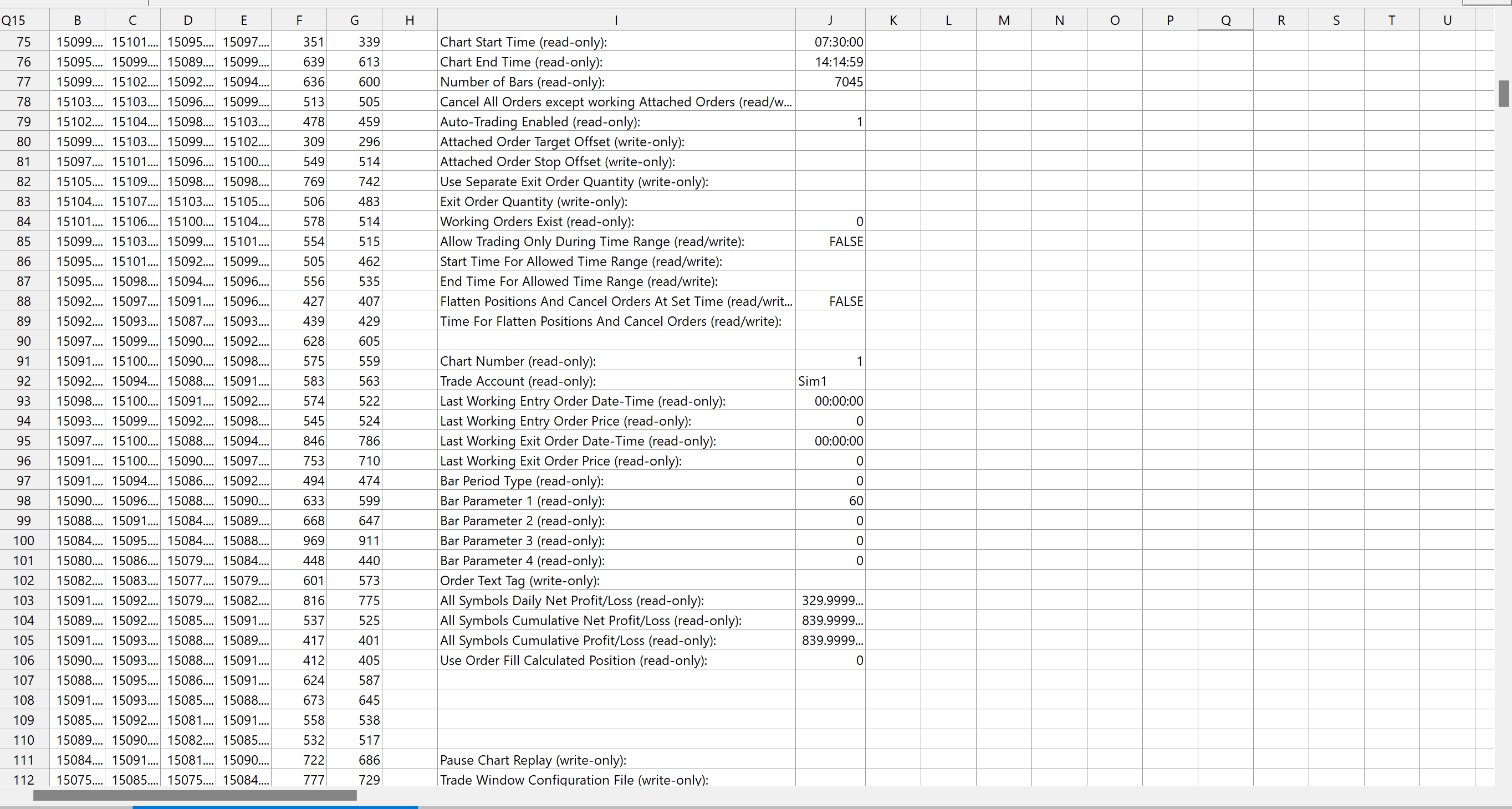Select Chart Start Time 07:30:00 cell
Viewport: 1512px width, 809px height.
tap(830, 42)
